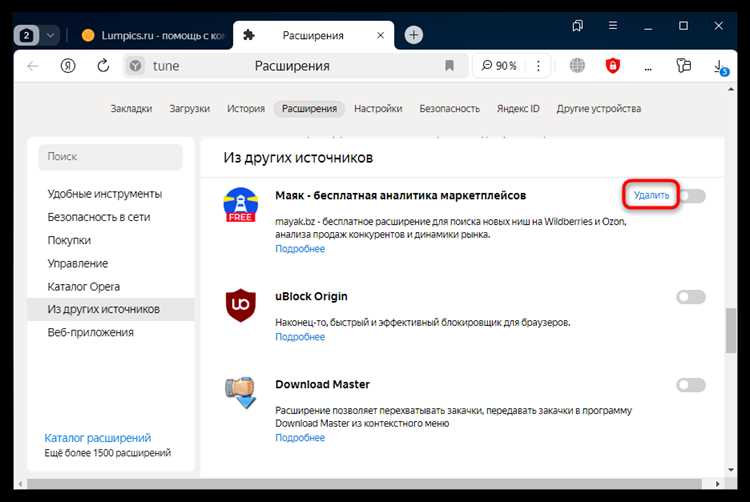Click the uBlock Origin shield icon
Viewport: 750px width, 502px height.
[x=241, y=305]
